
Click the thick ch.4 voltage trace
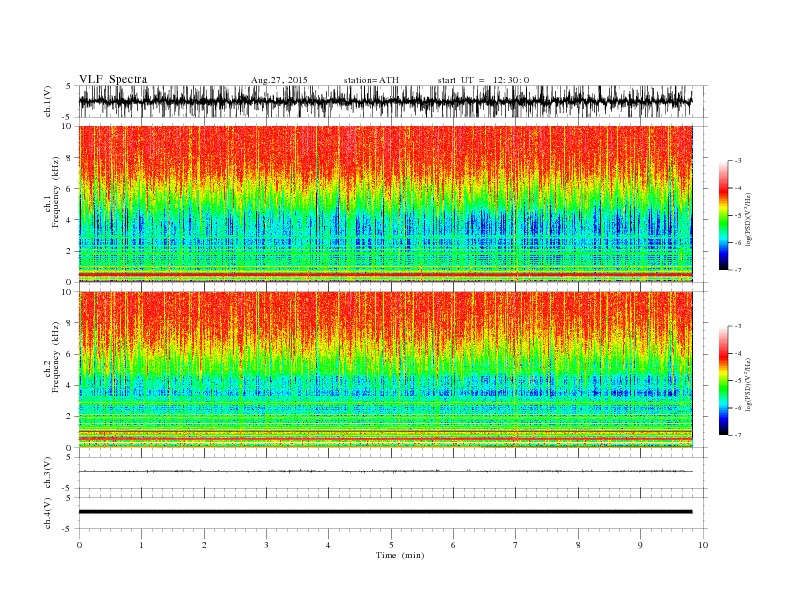click(x=385, y=512)
